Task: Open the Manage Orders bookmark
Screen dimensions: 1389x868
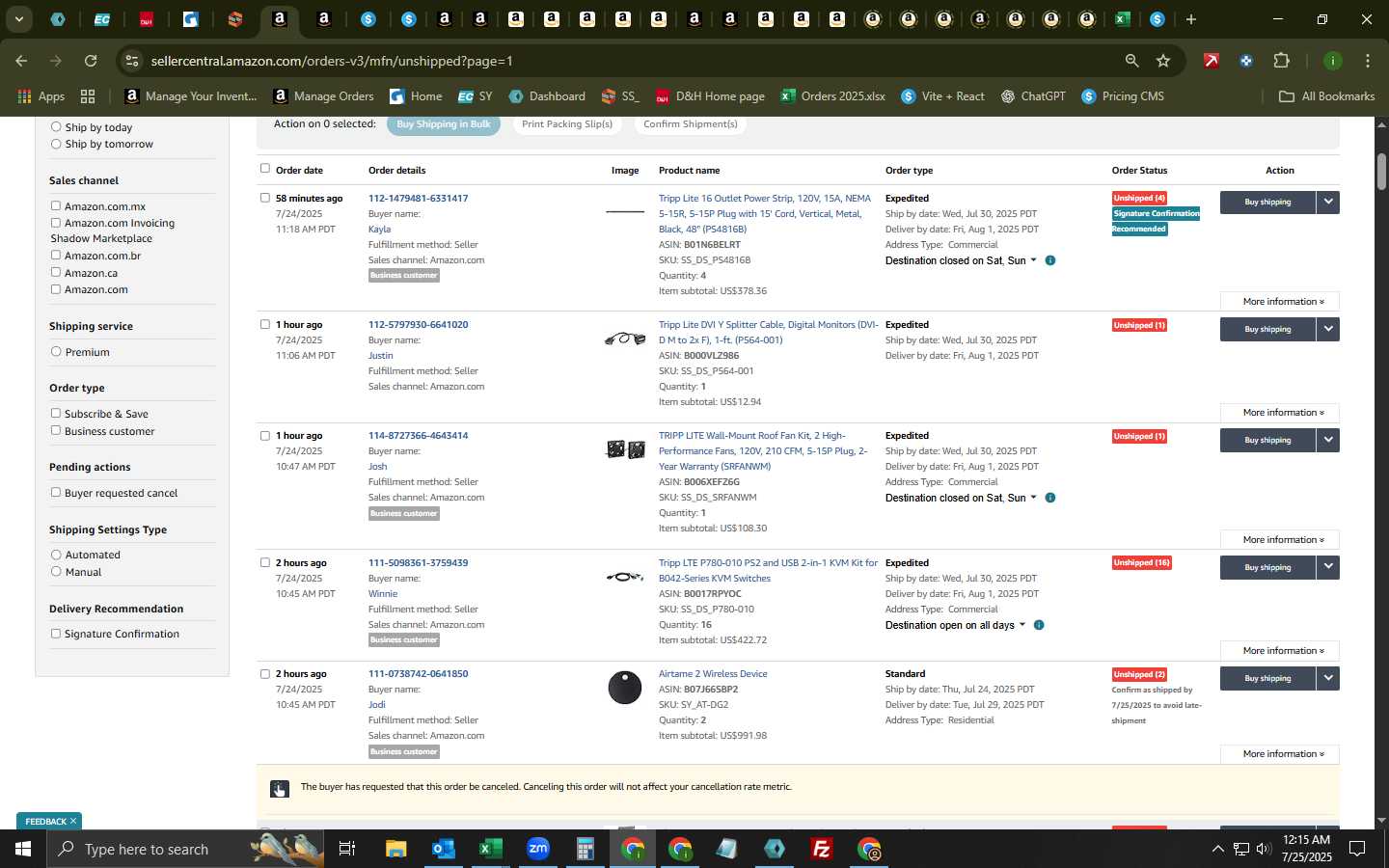Action: pyautogui.click(x=324, y=96)
